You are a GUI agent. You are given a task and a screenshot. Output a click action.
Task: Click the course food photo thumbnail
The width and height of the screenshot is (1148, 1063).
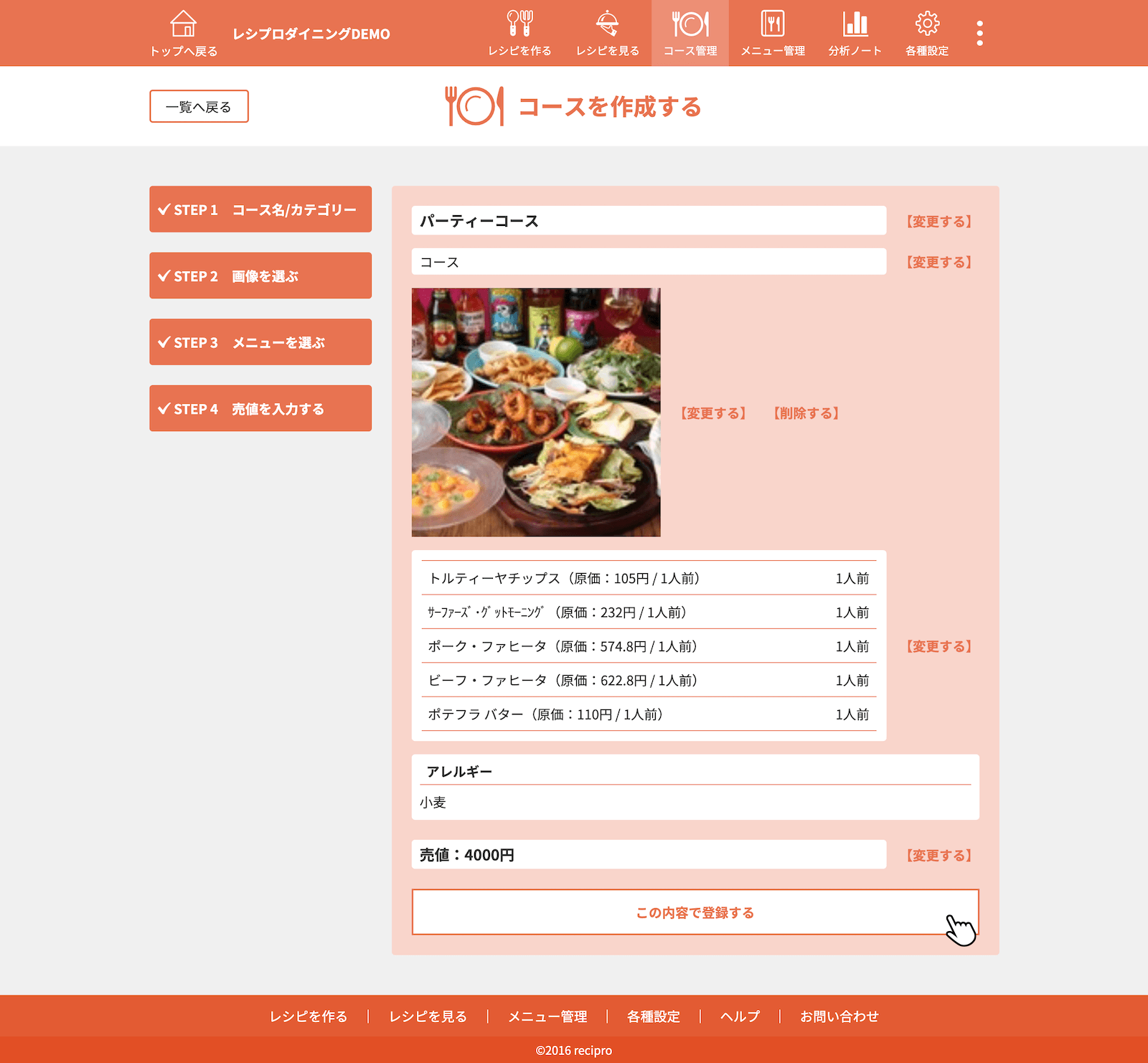(536, 412)
